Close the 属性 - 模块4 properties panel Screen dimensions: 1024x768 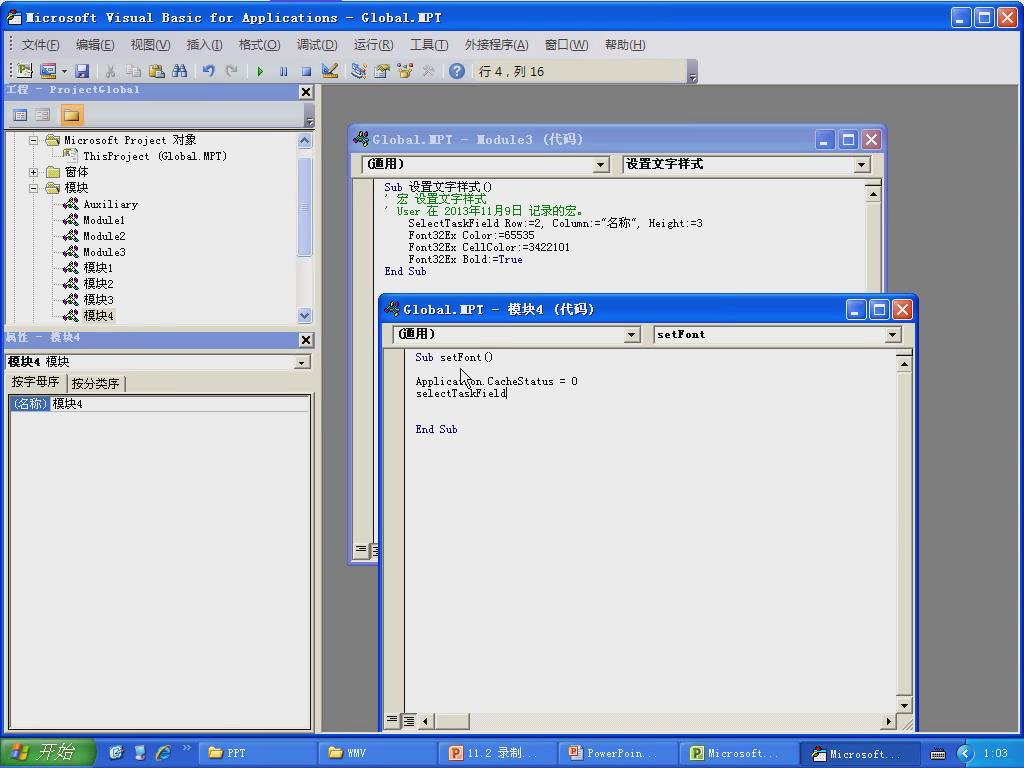[x=306, y=340]
